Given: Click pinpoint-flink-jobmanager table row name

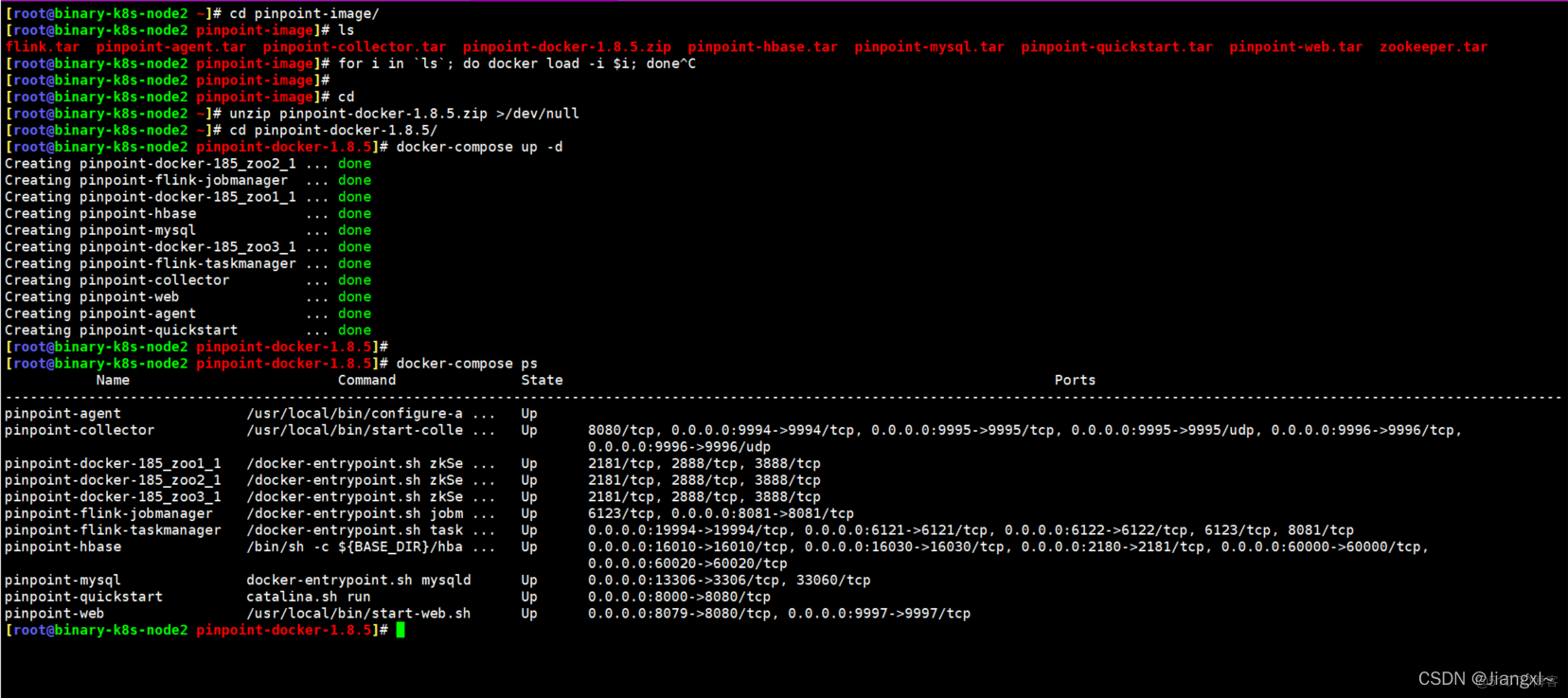Looking at the screenshot, I should (109, 514).
